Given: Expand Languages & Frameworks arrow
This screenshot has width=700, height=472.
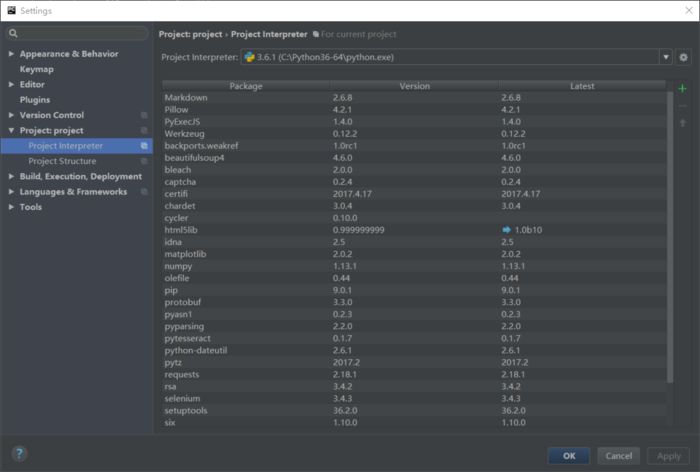Looking at the screenshot, I should [11, 192].
